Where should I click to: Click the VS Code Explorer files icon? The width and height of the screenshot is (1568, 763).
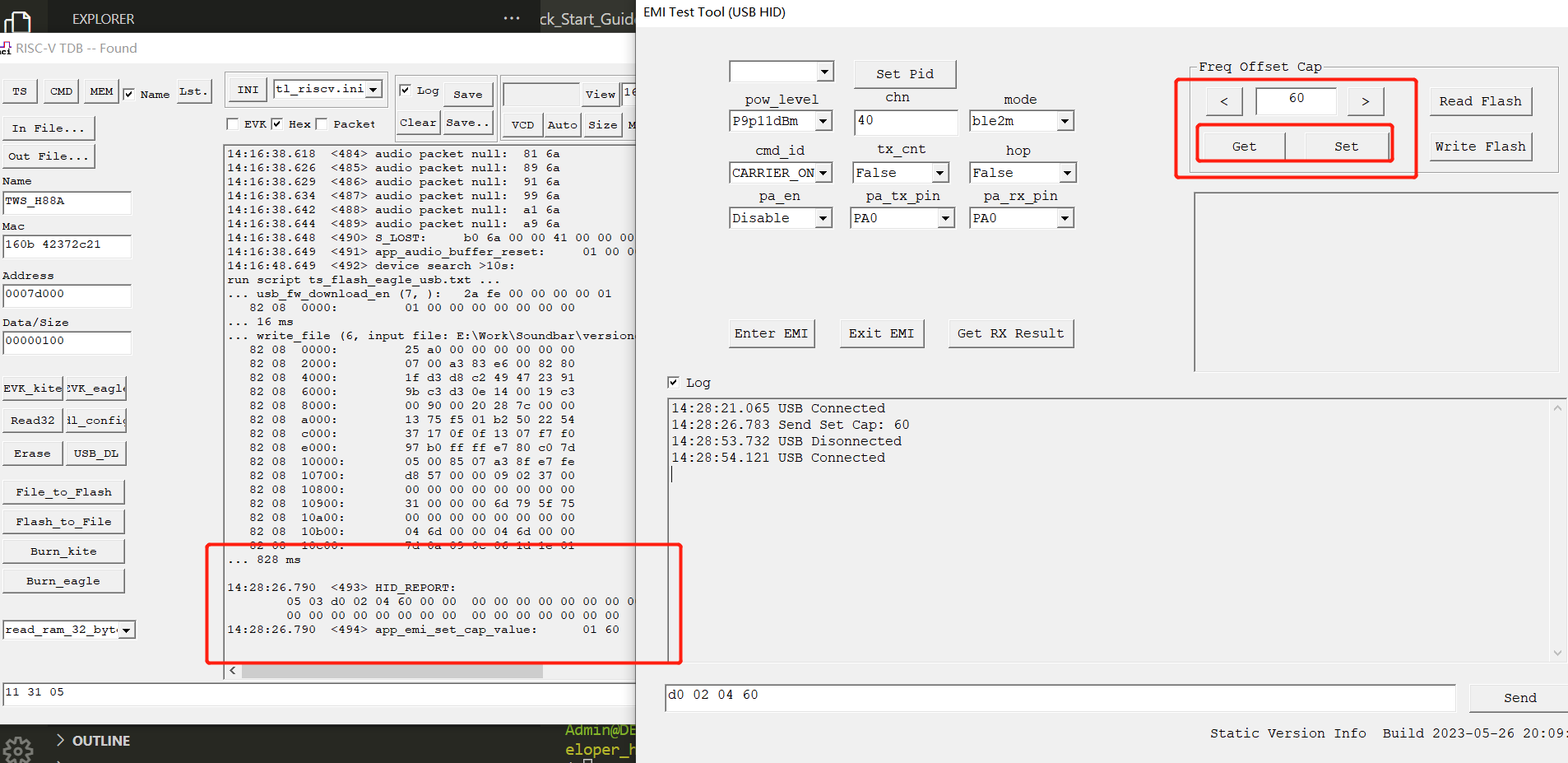17,21
